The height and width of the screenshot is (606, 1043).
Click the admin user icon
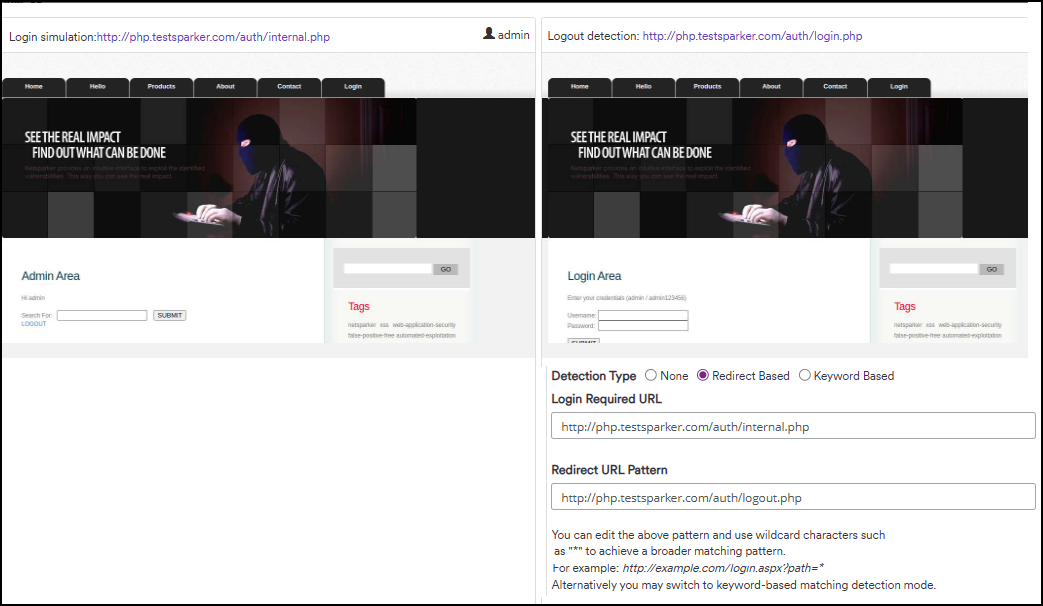click(x=489, y=33)
